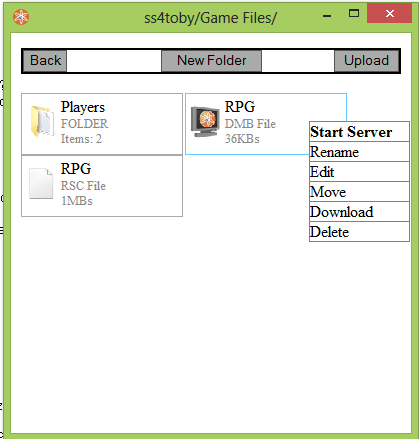Select Rename in the context menu

[x=359, y=152]
